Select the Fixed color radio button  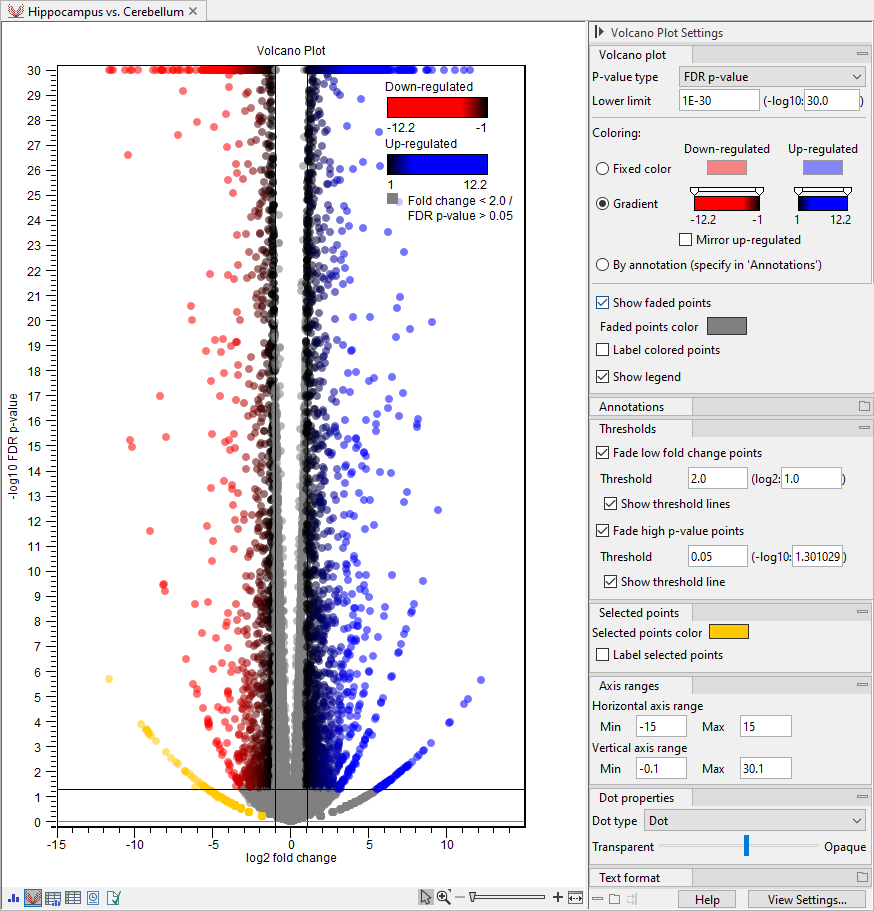click(x=603, y=169)
